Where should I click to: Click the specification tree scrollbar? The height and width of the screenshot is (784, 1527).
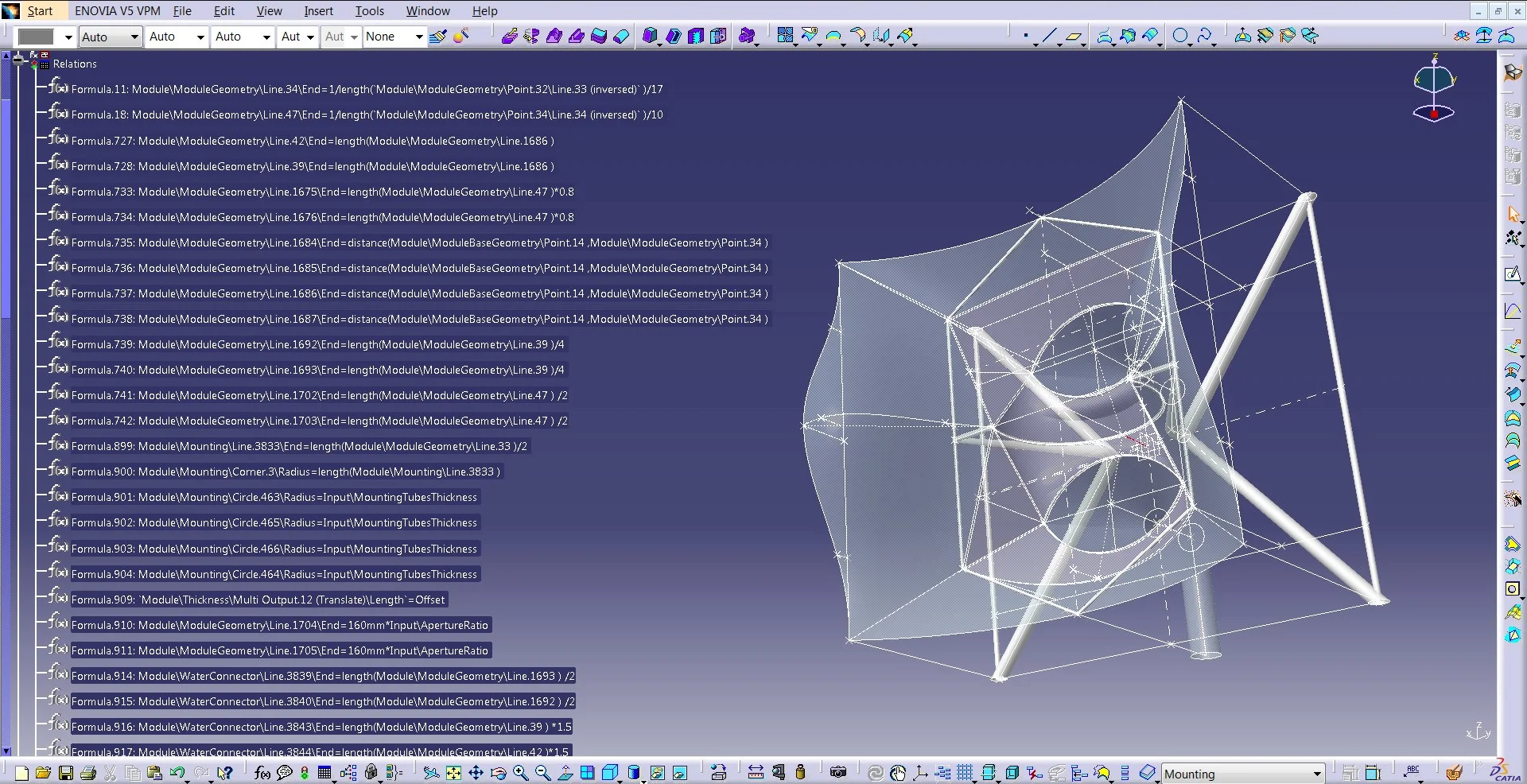(6, 402)
